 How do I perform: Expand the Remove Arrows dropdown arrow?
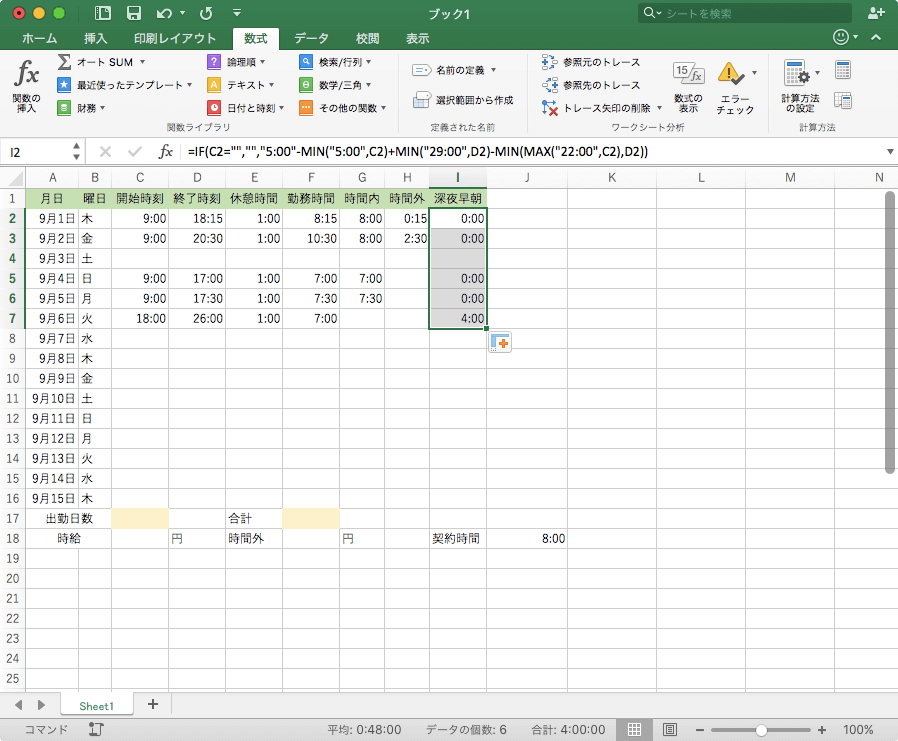click(x=659, y=108)
